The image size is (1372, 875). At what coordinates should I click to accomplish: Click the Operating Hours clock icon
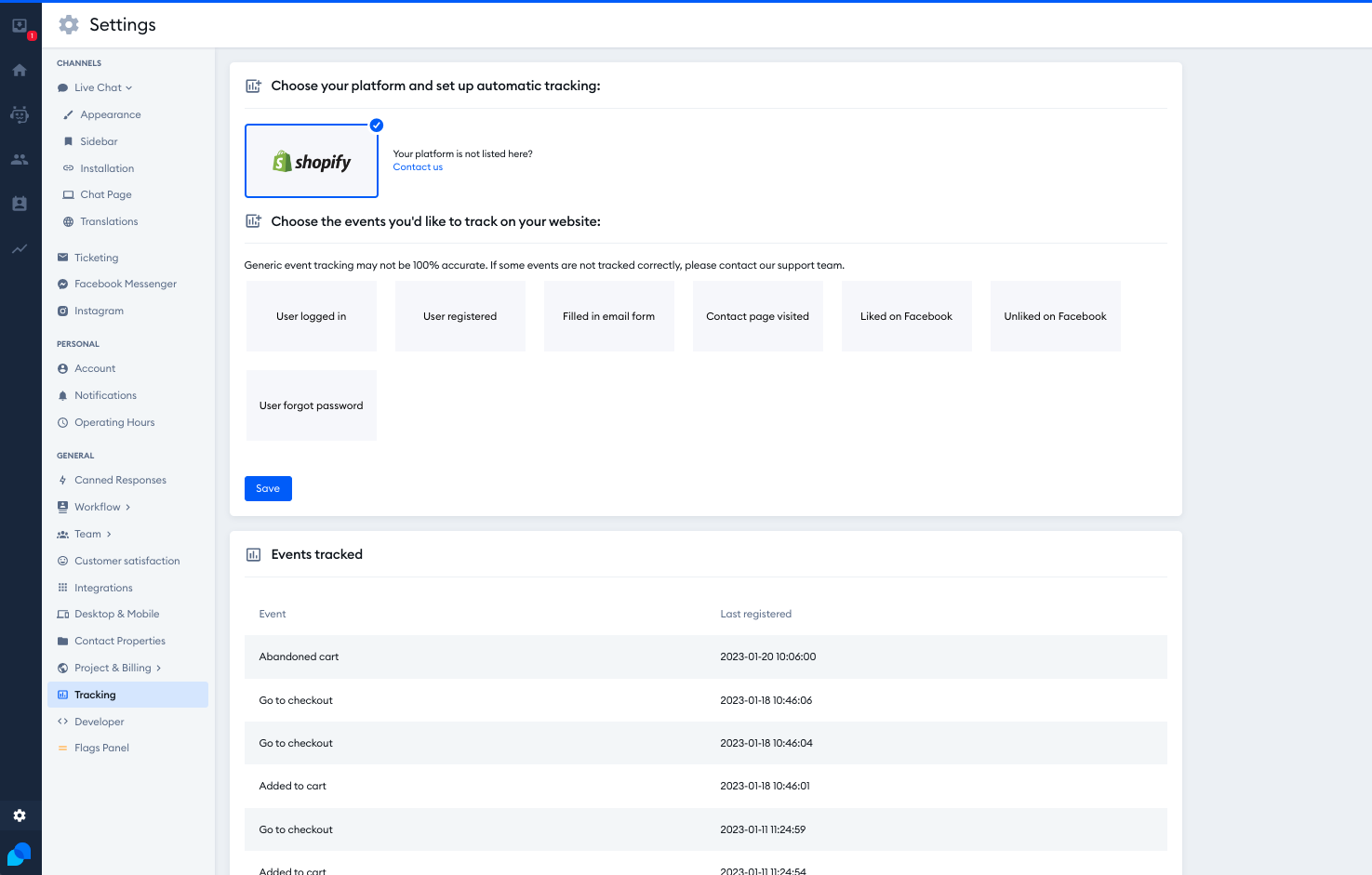(x=62, y=422)
